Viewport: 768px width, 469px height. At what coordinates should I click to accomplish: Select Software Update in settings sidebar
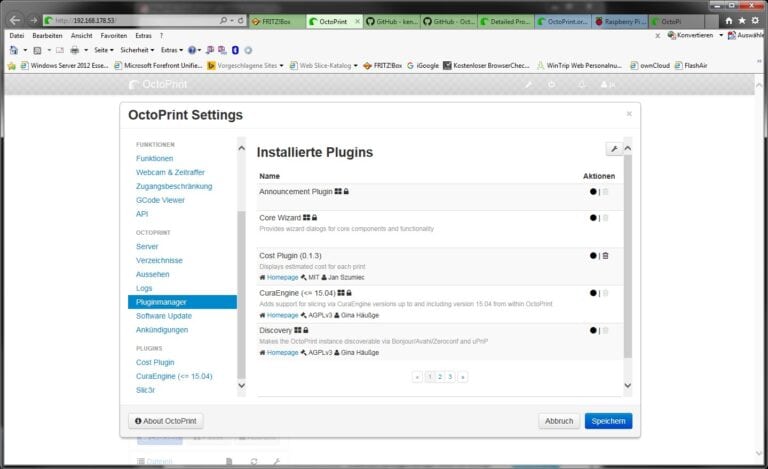pos(164,316)
